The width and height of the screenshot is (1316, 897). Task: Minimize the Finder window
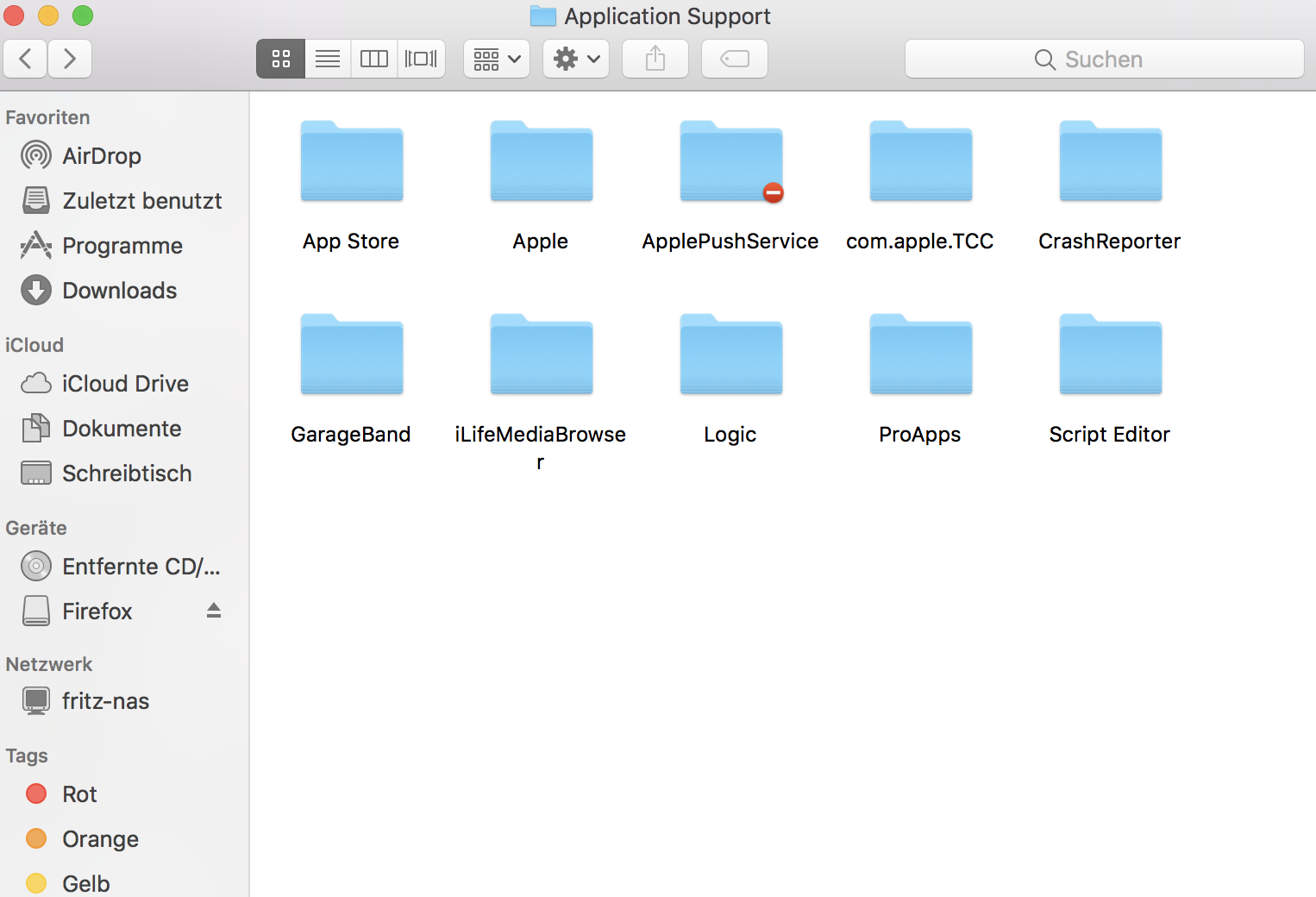(48, 16)
